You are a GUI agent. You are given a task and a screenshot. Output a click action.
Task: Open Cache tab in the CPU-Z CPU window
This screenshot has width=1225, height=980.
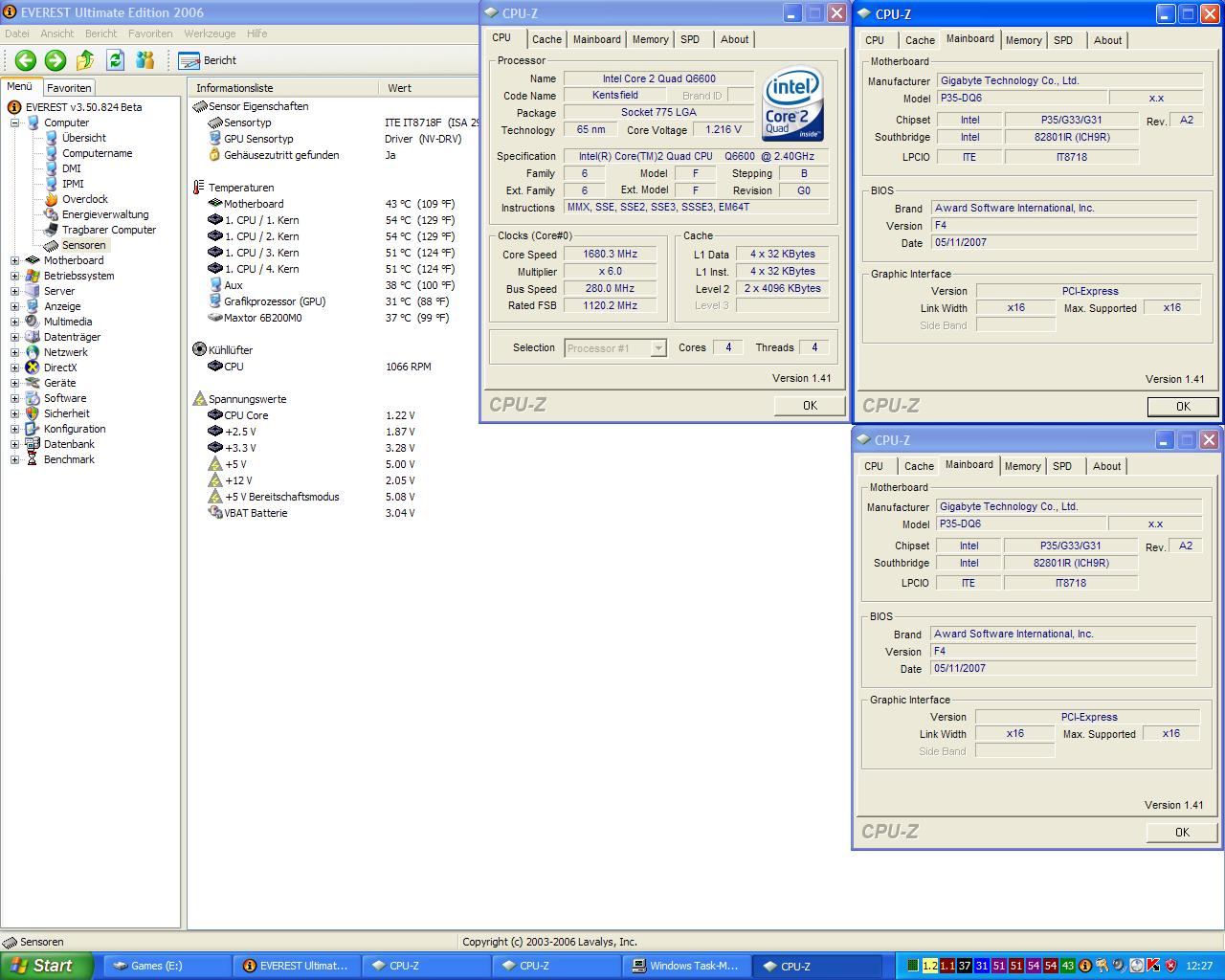tap(546, 39)
